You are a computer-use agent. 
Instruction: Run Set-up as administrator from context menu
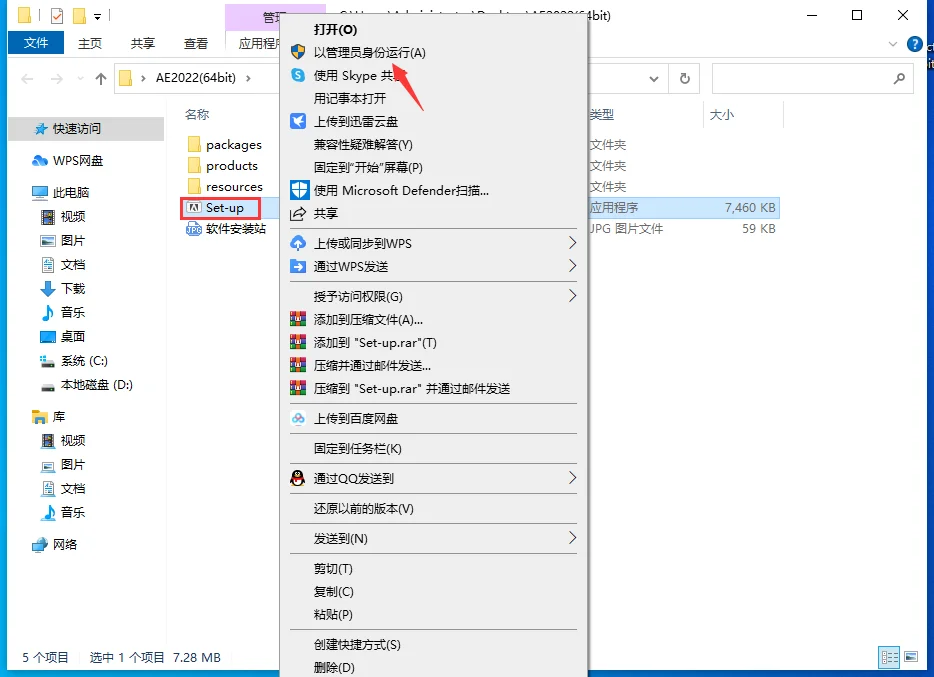[x=369, y=52]
